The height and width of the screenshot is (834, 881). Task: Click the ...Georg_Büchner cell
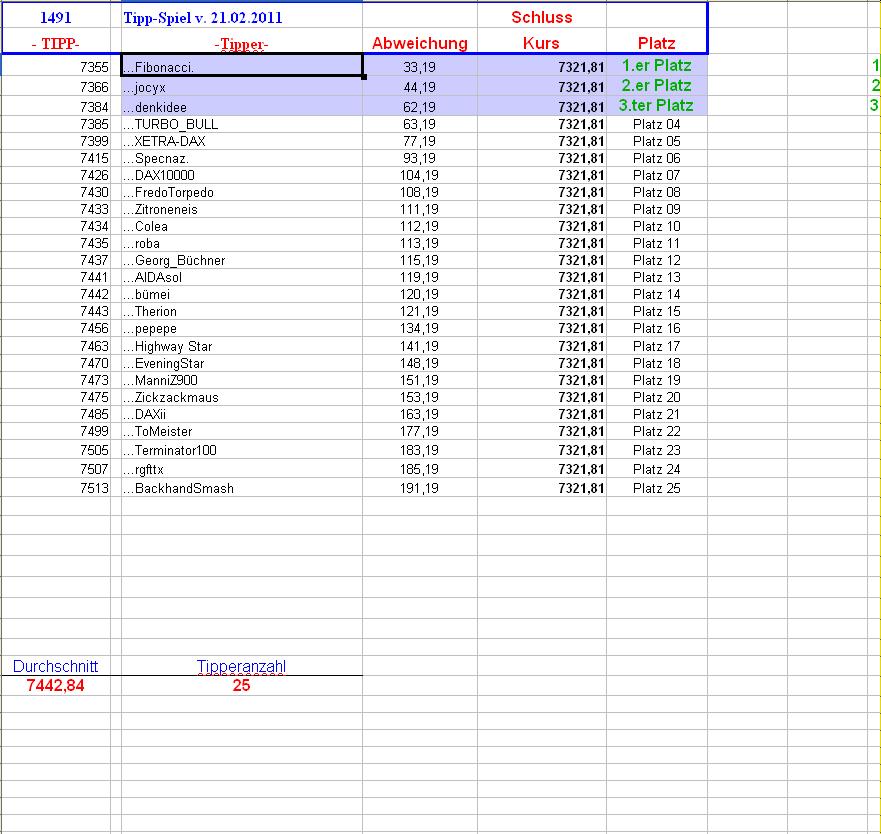(242, 260)
